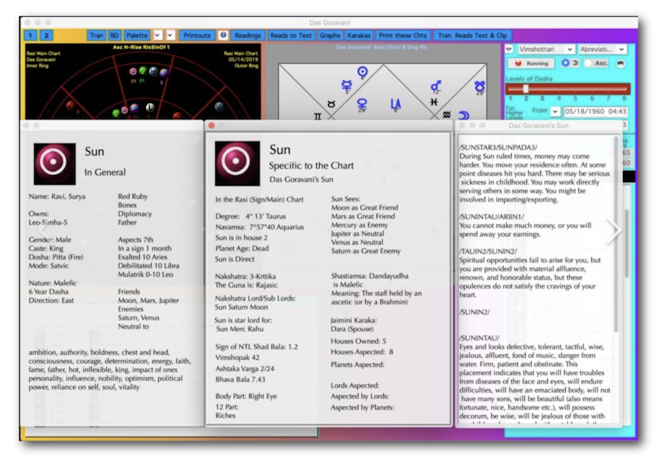Click the Tran. Reads Text & Clip button
This screenshot has height=475, width=666.
point(473,35)
